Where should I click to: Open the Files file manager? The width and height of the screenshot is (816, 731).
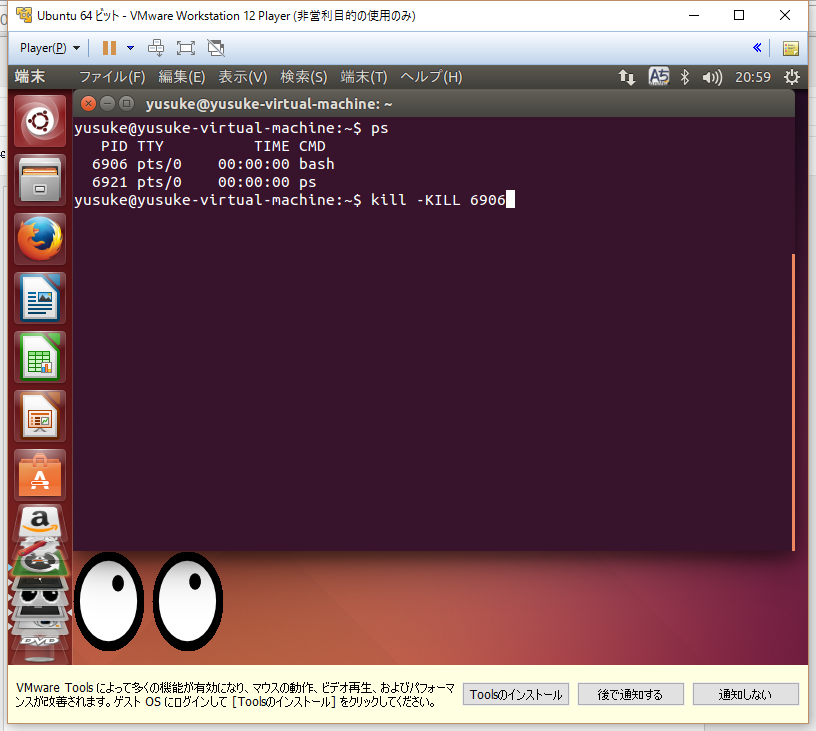coord(40,179)
